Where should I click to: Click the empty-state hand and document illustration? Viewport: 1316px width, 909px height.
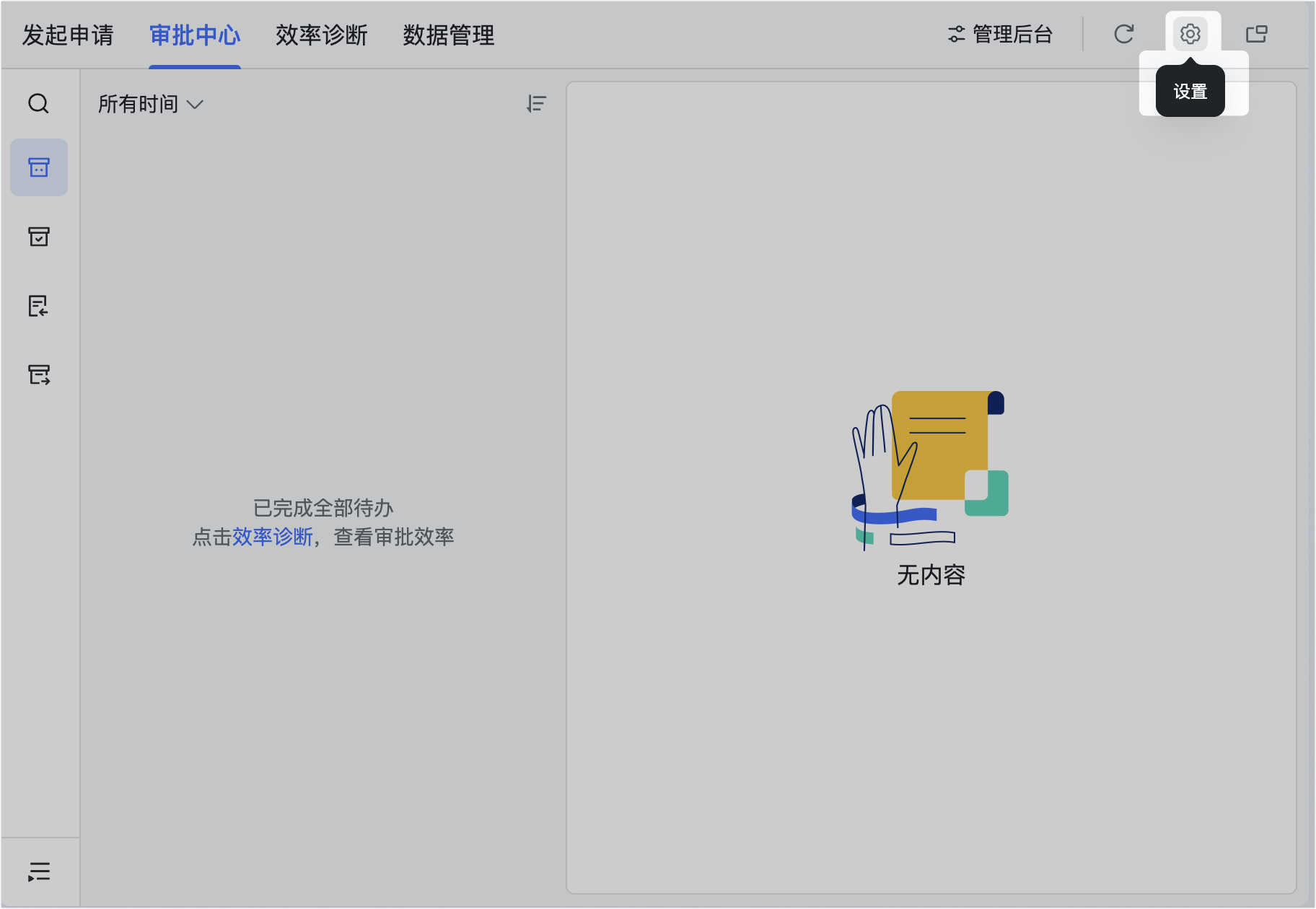click(929, 470)
